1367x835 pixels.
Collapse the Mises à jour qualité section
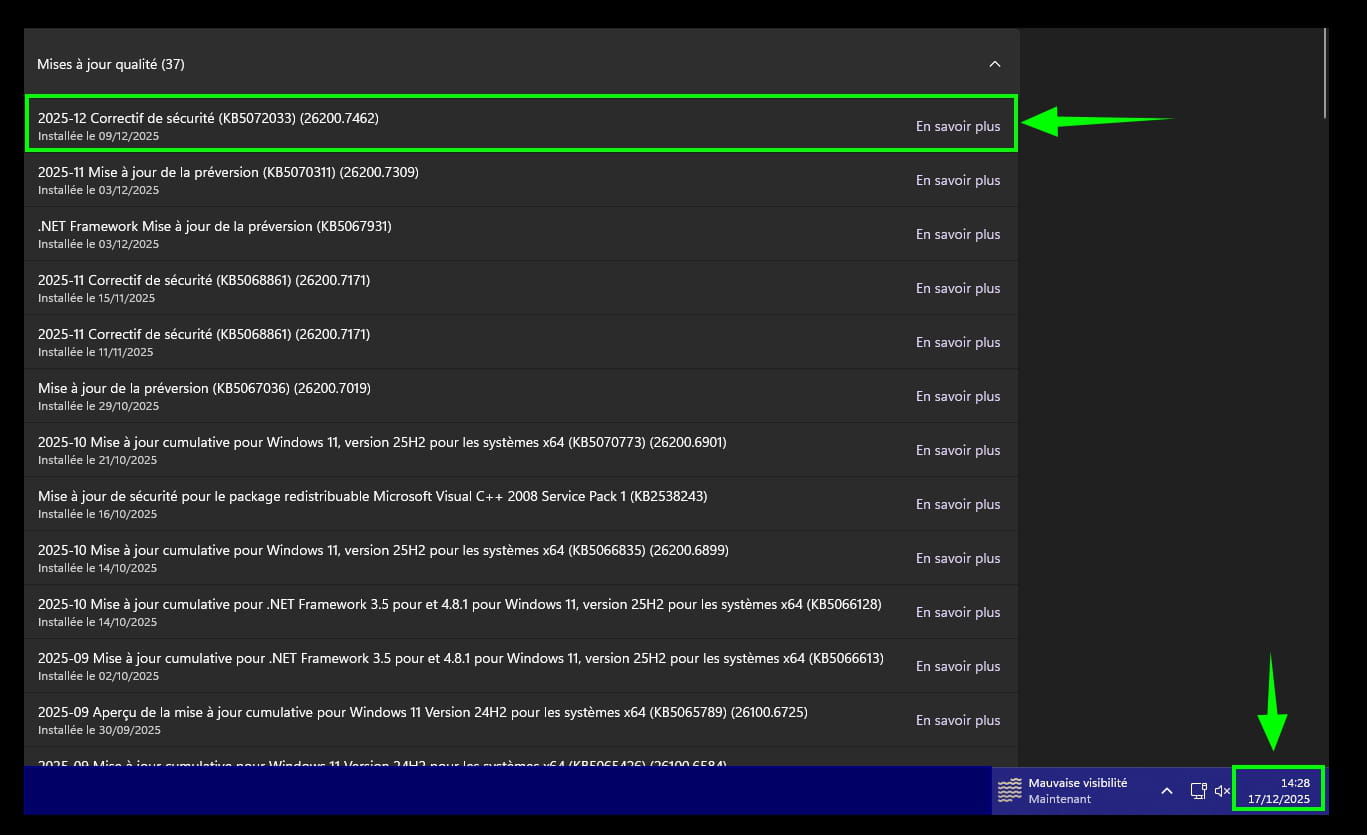click(994, 64)
